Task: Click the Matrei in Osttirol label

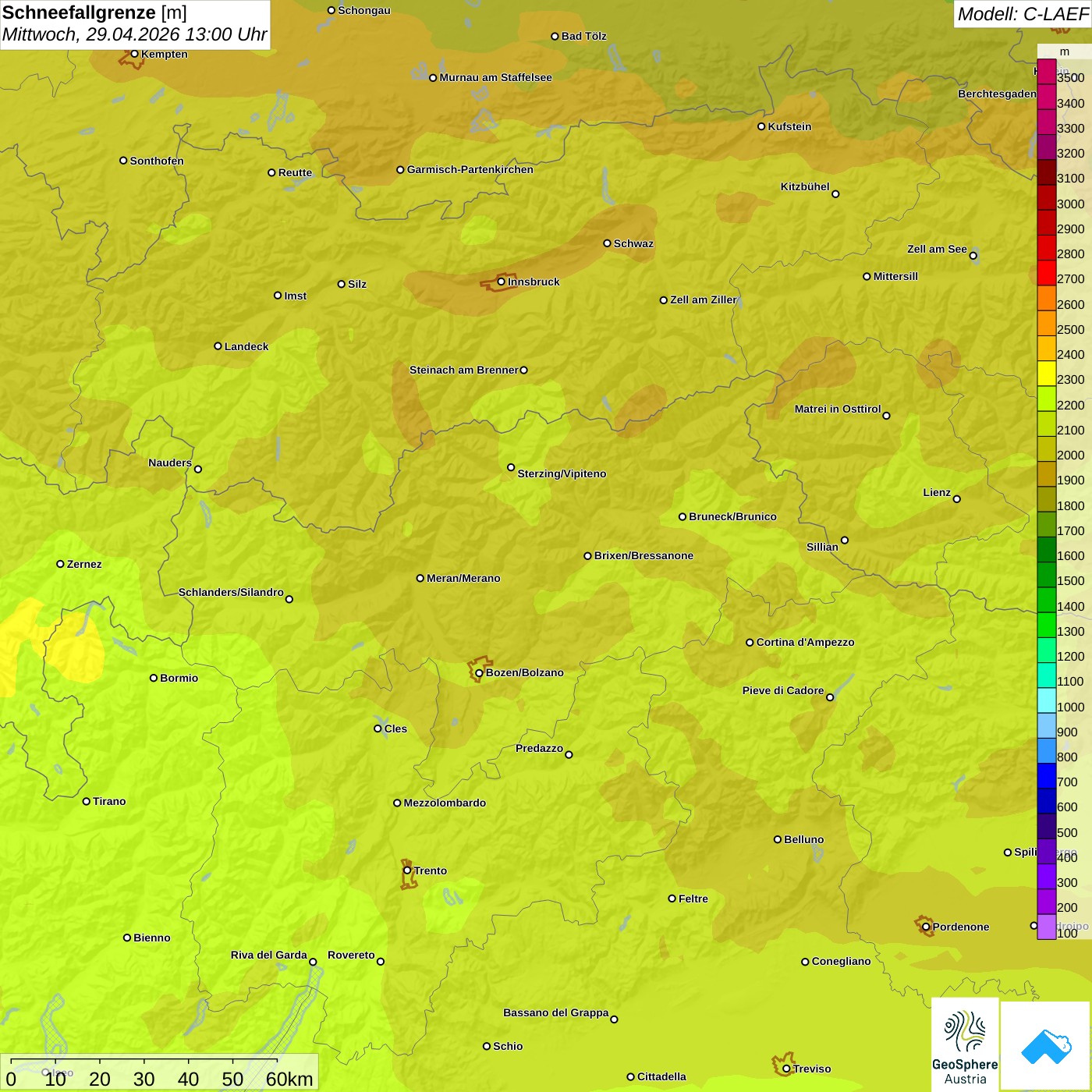Action: [x=838, y=409]
